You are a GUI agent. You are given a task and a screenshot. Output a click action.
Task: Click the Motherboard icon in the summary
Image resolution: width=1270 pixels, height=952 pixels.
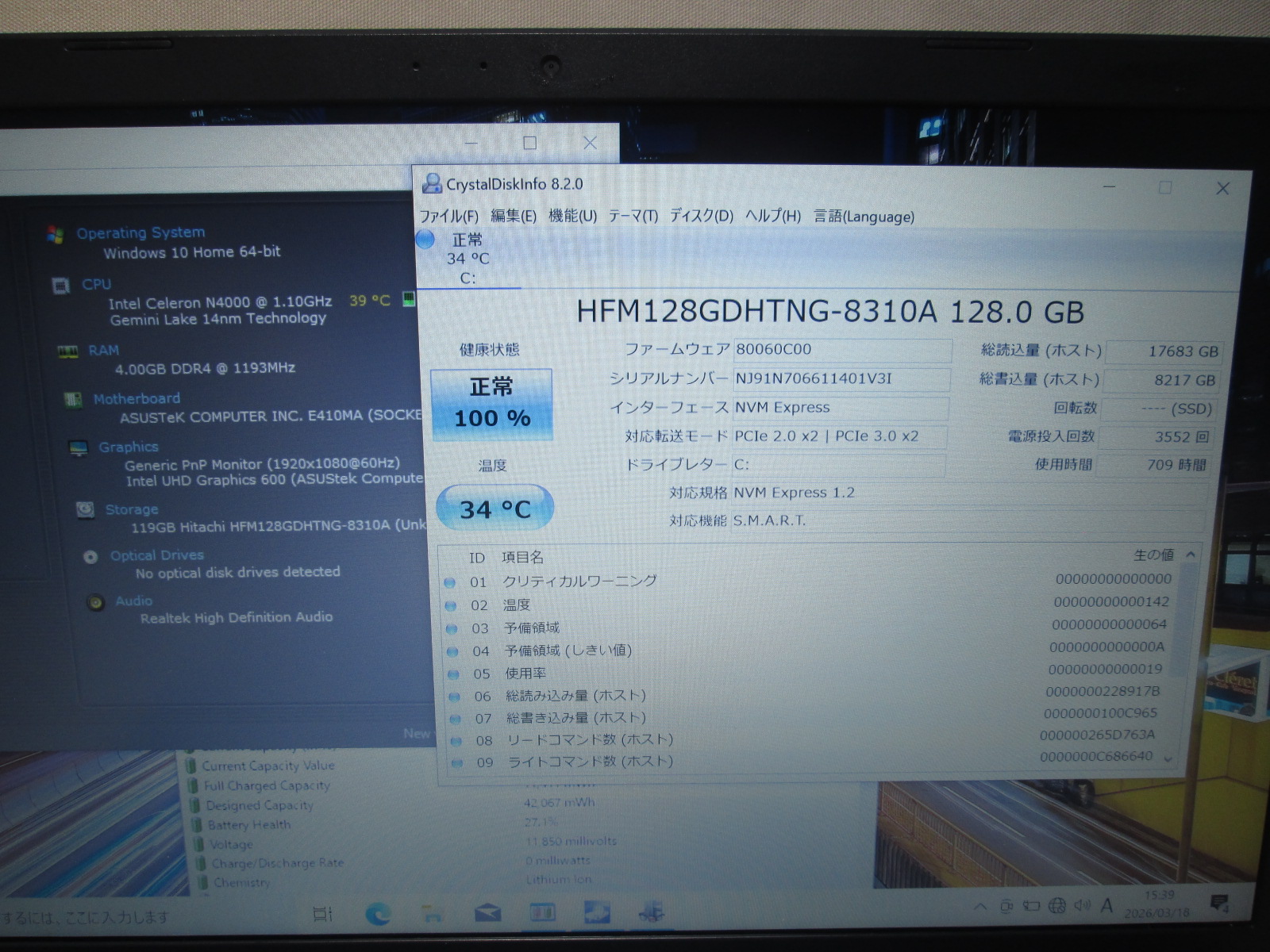point(73,399)
